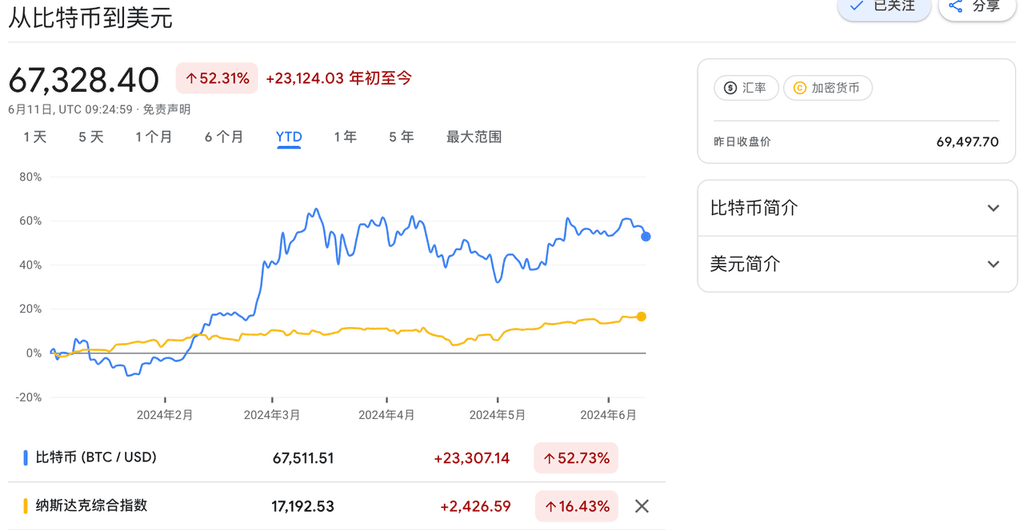Open the 免责声明 disclaimer link
The image size is (1024, 530).
click(166, 109)
